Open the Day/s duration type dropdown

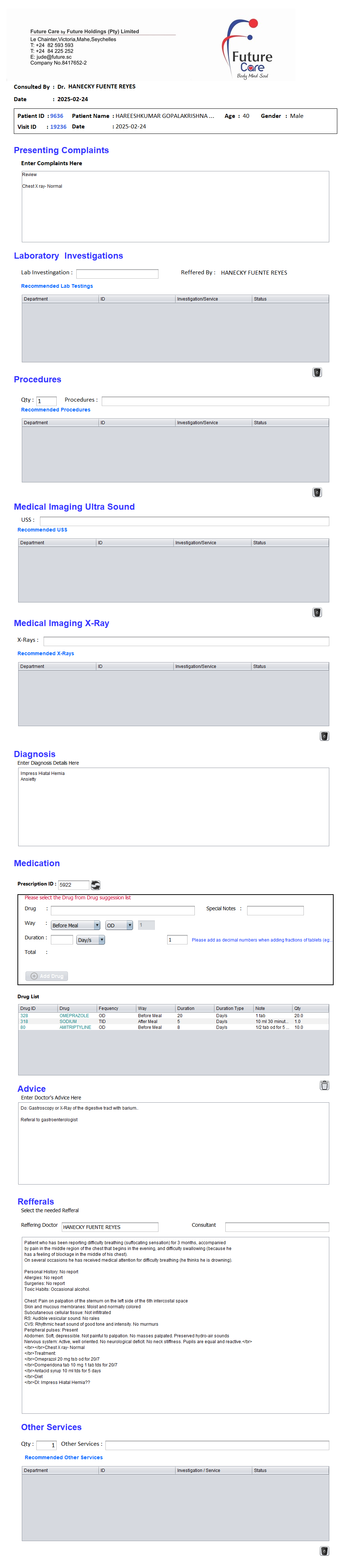coord(90,939)
